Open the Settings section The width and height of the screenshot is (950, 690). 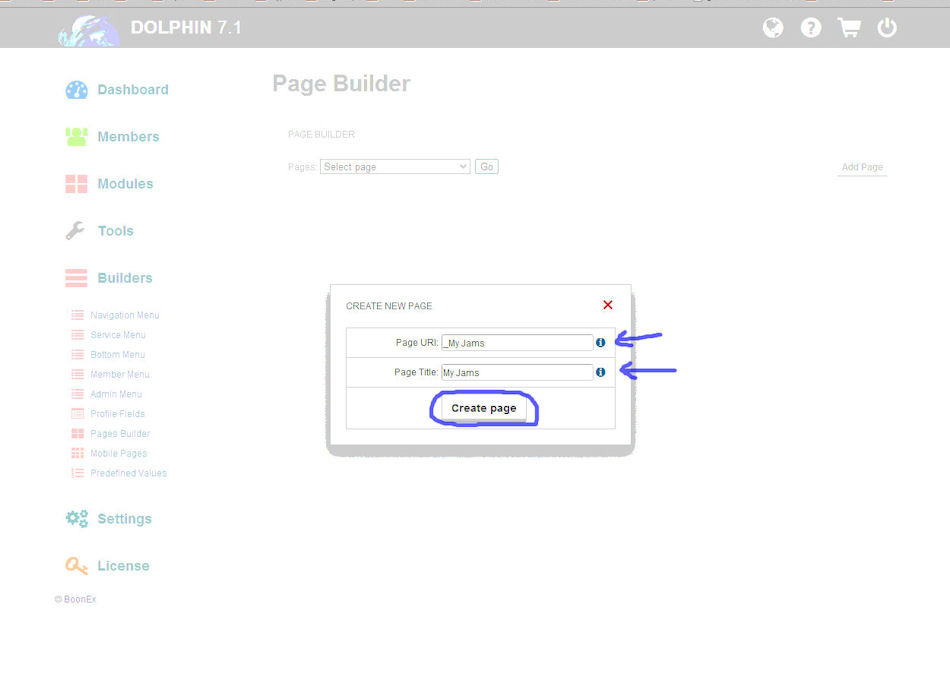pos(124,519)
